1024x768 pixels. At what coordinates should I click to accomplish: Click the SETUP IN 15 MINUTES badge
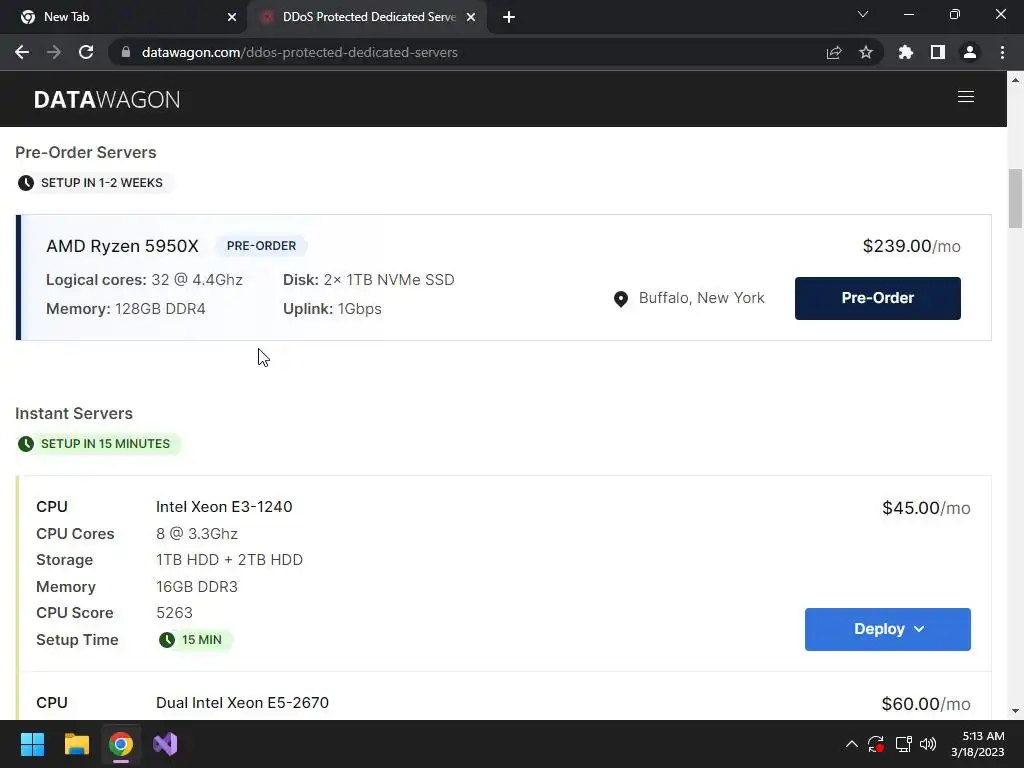(99, 444)
